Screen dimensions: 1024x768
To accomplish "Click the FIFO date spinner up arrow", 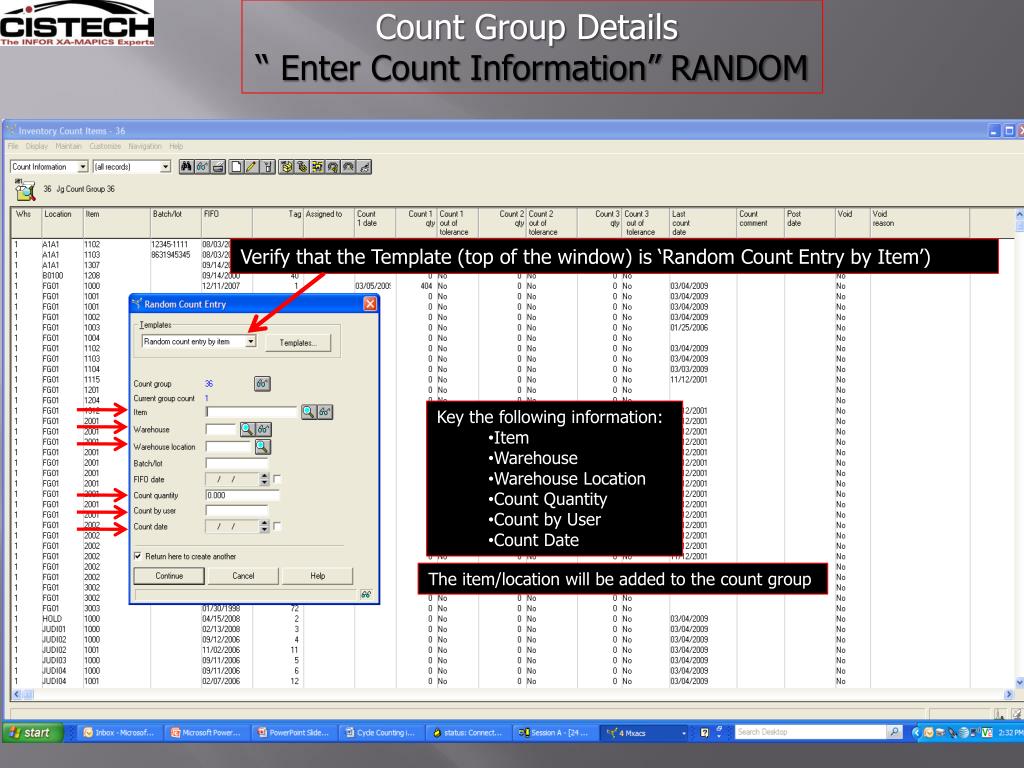I will tap(264, 476).
